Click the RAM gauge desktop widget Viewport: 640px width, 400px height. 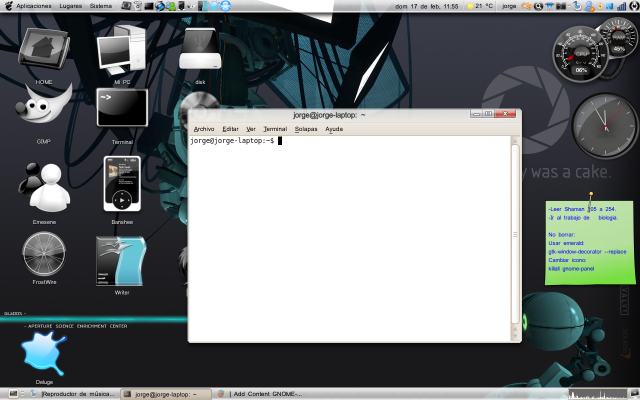(619, 37)
